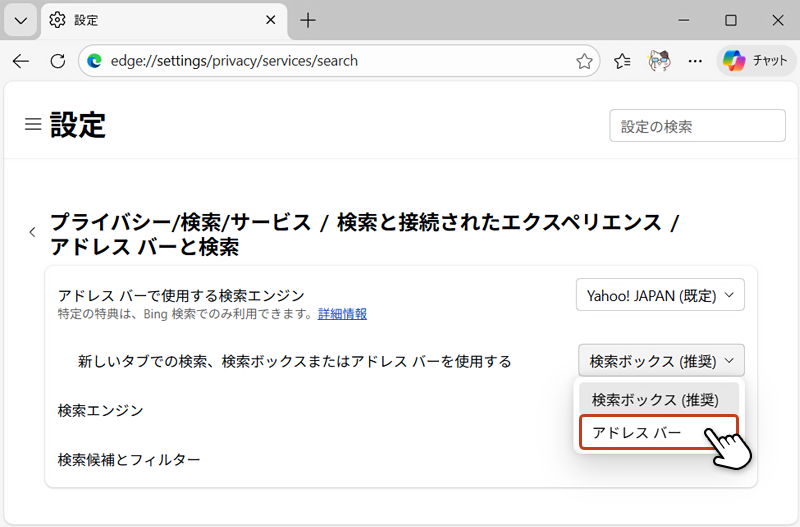
Task: Open the Copilot チャット button
Action: tap(753, 61)
